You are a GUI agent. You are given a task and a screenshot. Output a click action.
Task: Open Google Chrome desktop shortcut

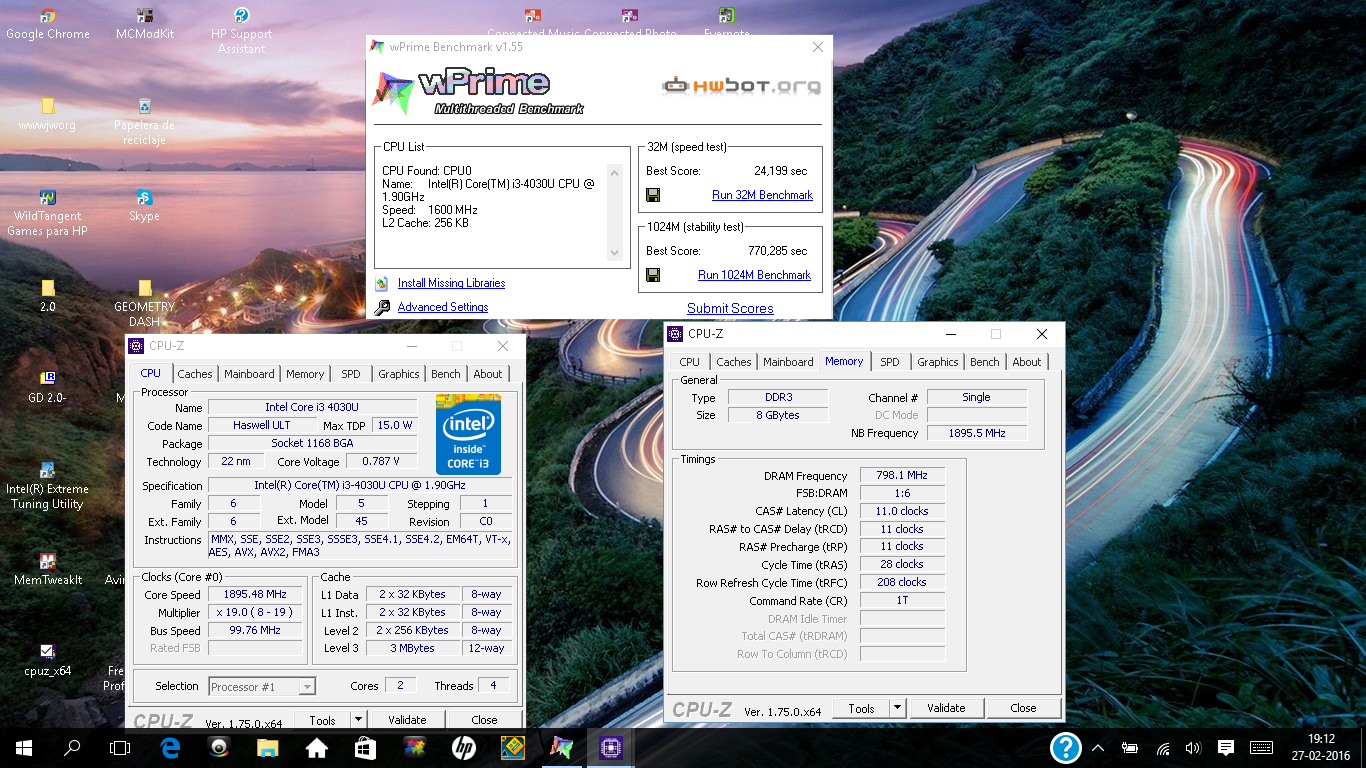pyautogui.click(x=47, y=25)
